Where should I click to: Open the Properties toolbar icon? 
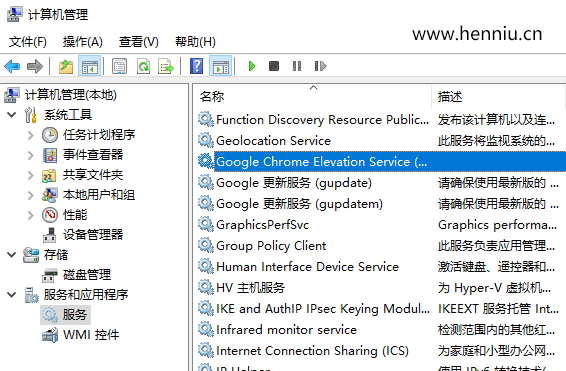coord(119,66)
